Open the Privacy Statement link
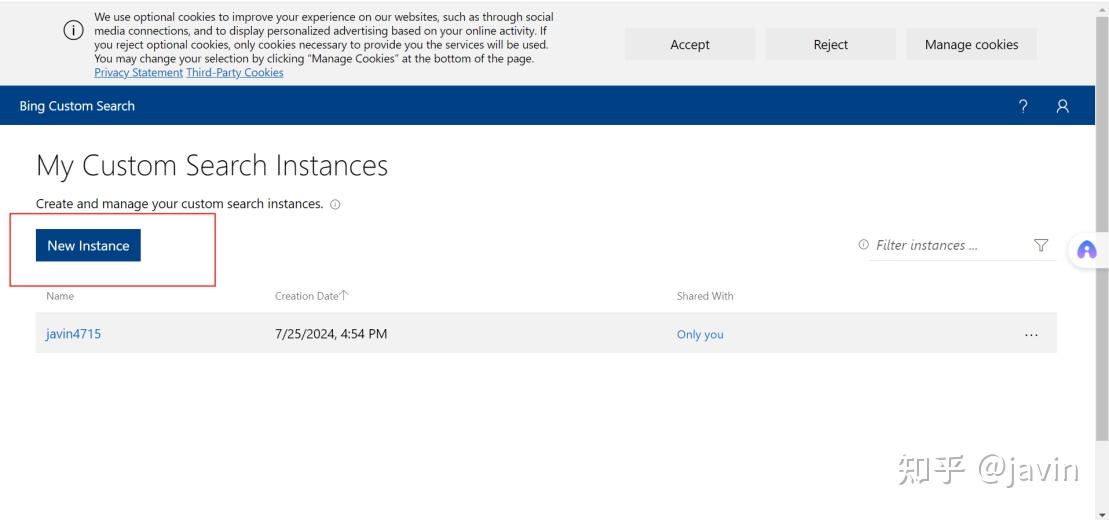The height and width of the screenshot is (520, 1109). (x=138, y=72)
